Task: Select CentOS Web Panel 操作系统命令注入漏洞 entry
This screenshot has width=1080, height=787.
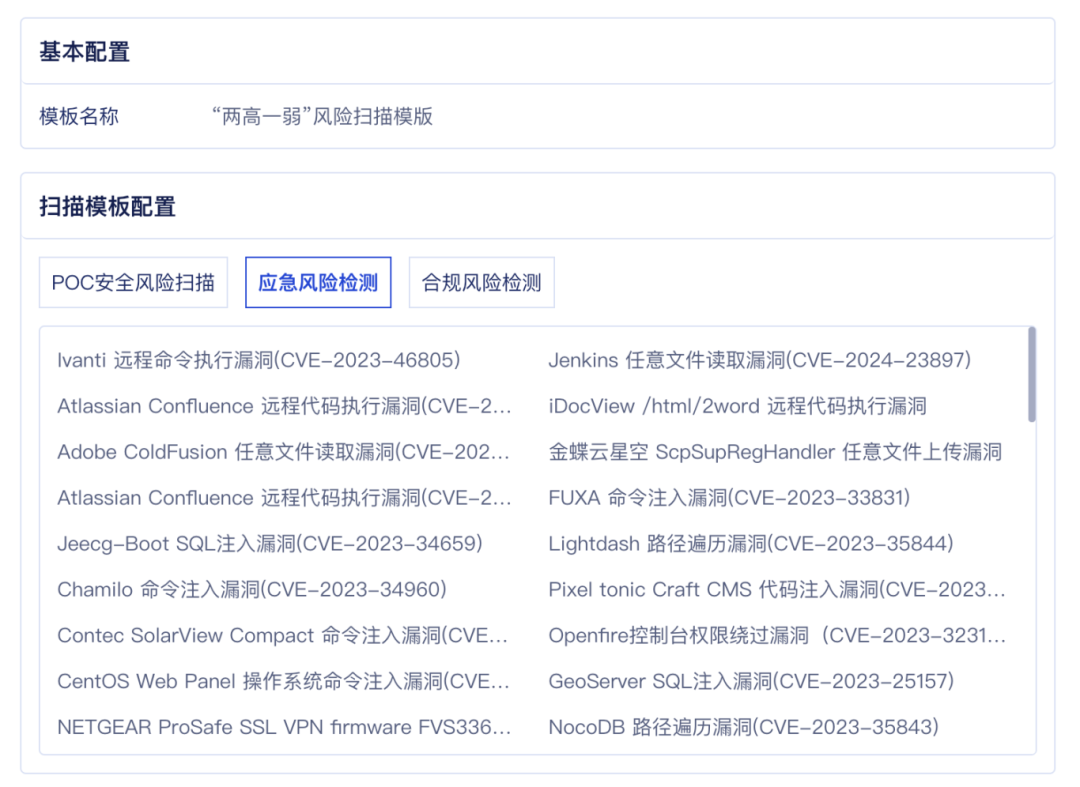Action: (284, 682)
